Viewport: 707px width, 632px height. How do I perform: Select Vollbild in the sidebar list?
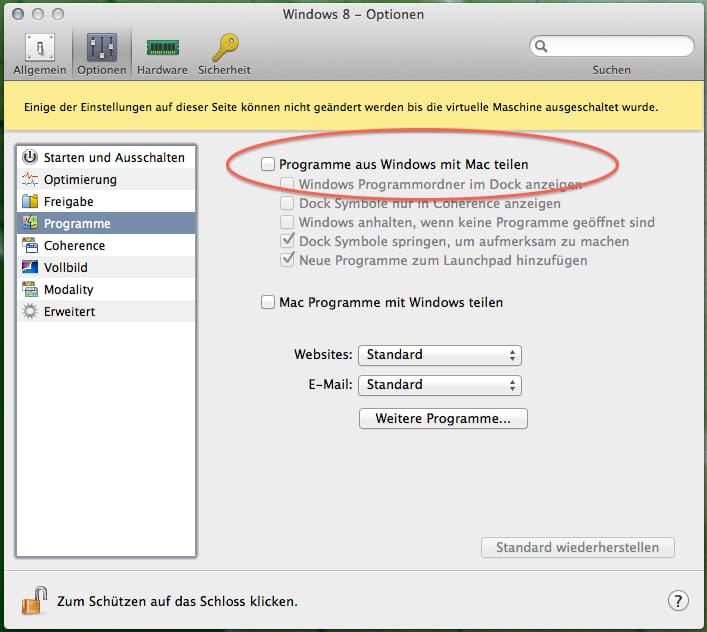coord(67,268)
